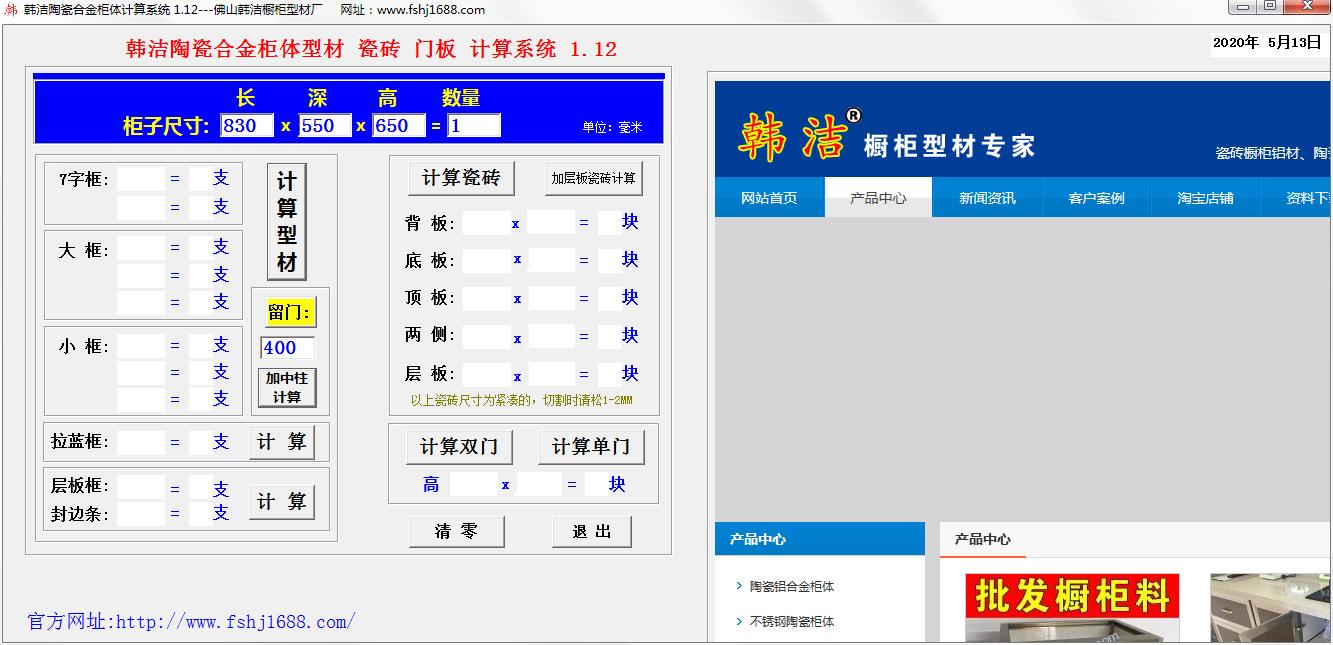Open the 淘宝店铺 navigation tab

(x=1205, y=198)
